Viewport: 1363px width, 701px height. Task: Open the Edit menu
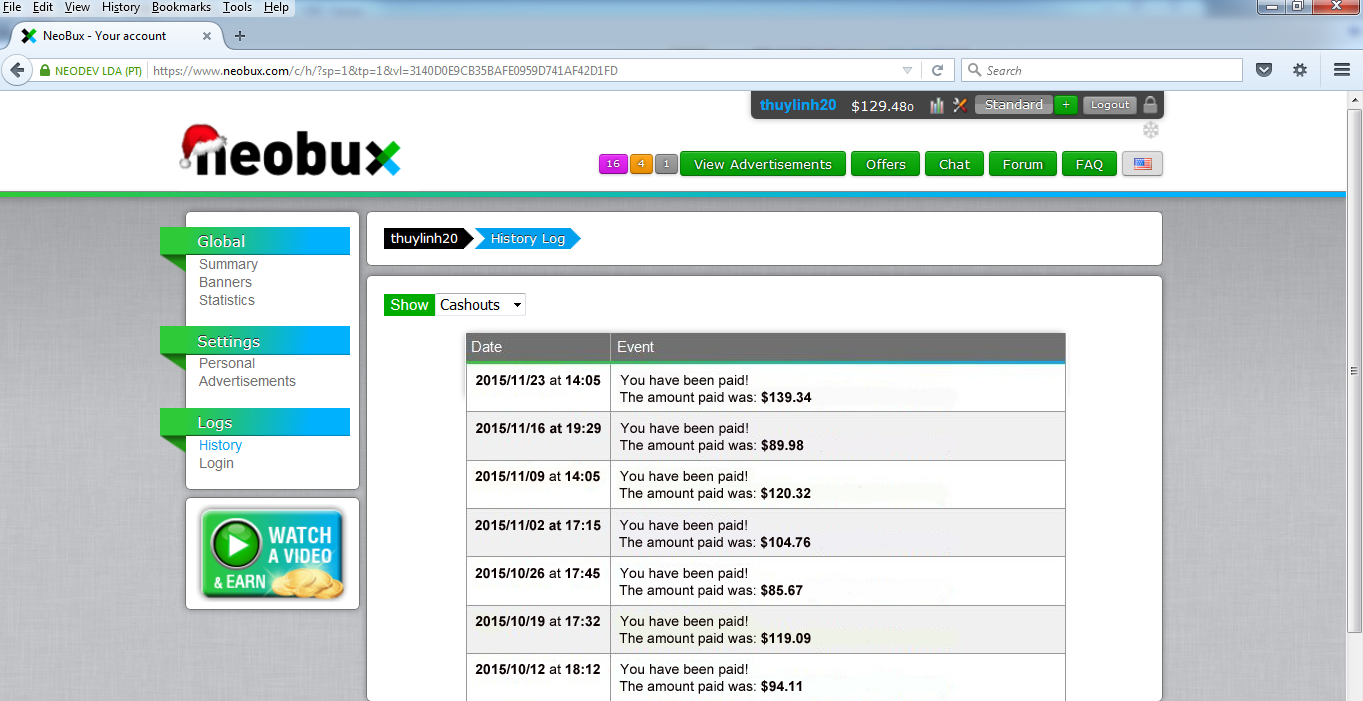tap(43, 7)
